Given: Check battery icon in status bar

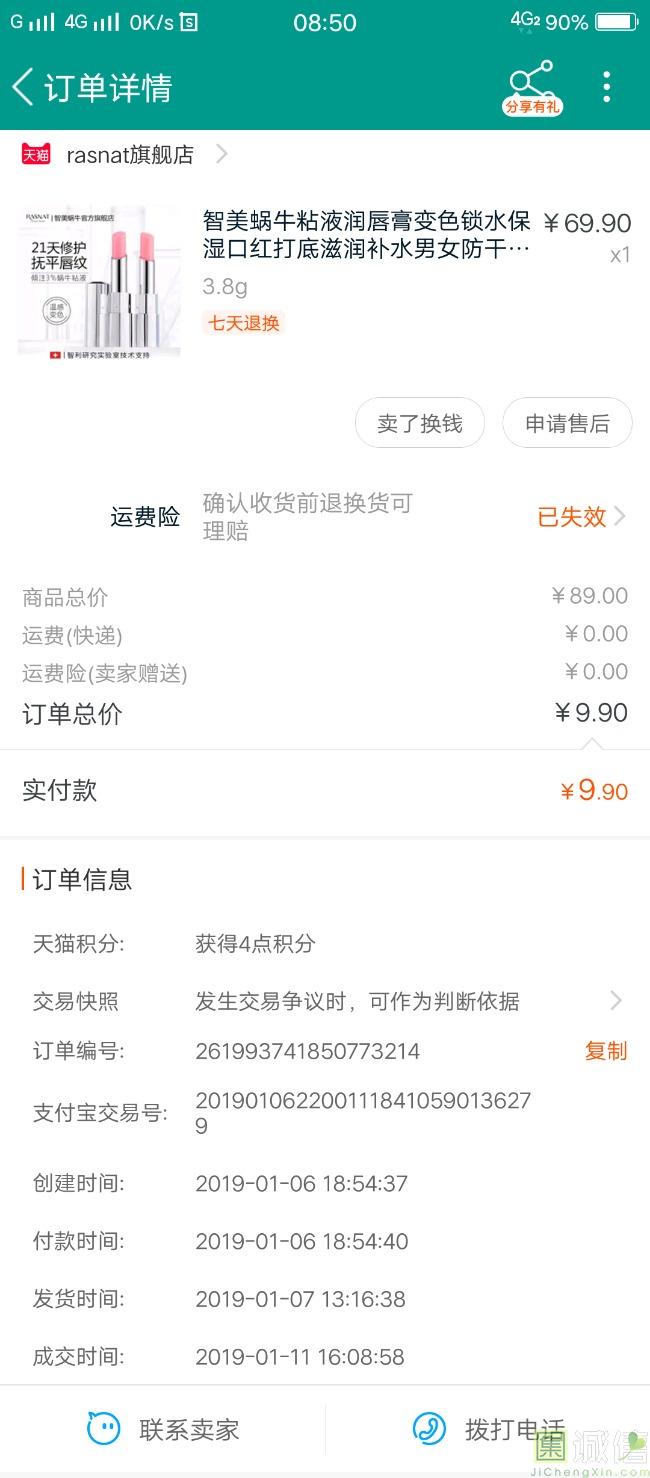Looking at the screenshot, I should [x=616, y=22].
